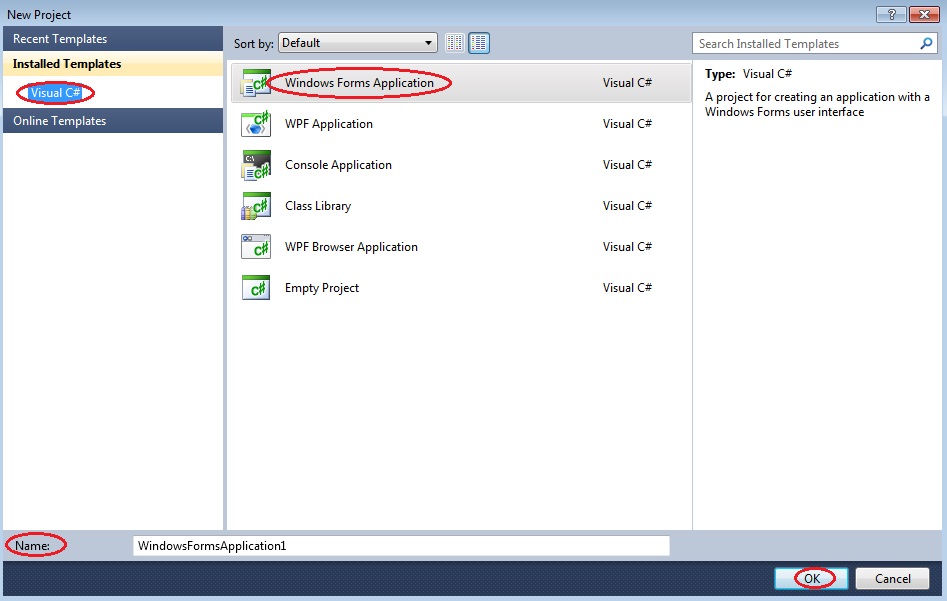Select the Class Library name

(318, 206)
